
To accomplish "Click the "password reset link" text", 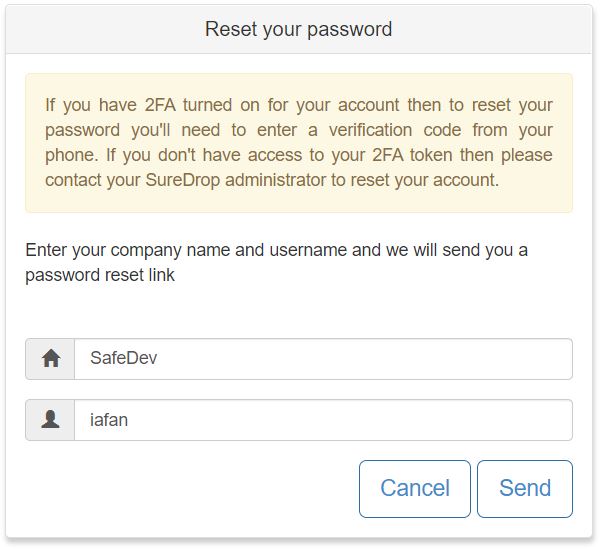I will (x=100, y=275).
